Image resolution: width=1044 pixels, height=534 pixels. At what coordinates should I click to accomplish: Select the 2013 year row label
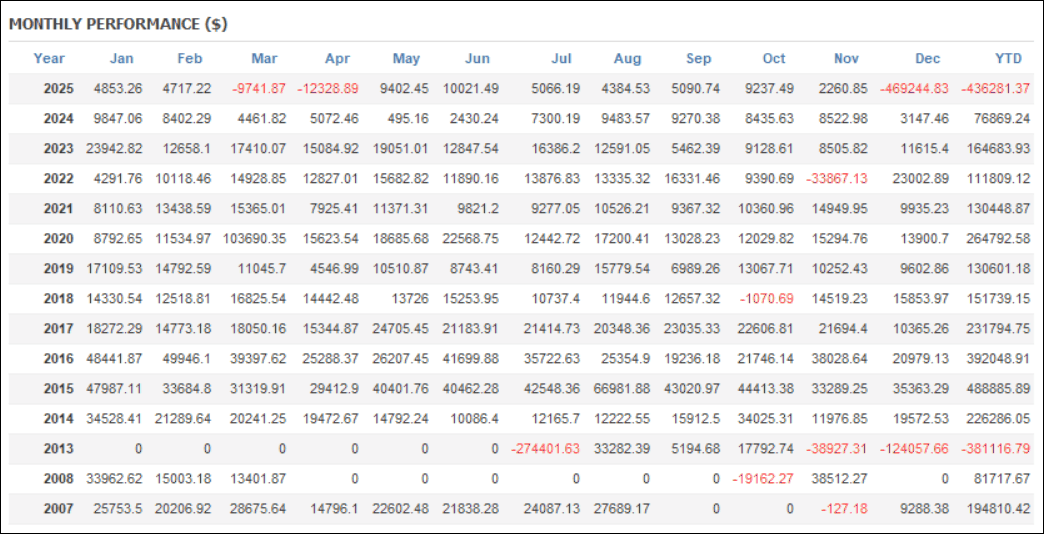coord(59,448)
